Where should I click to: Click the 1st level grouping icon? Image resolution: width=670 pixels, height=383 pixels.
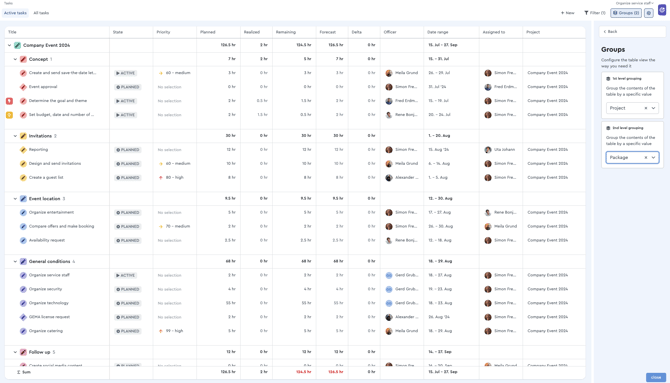(608, 79)
